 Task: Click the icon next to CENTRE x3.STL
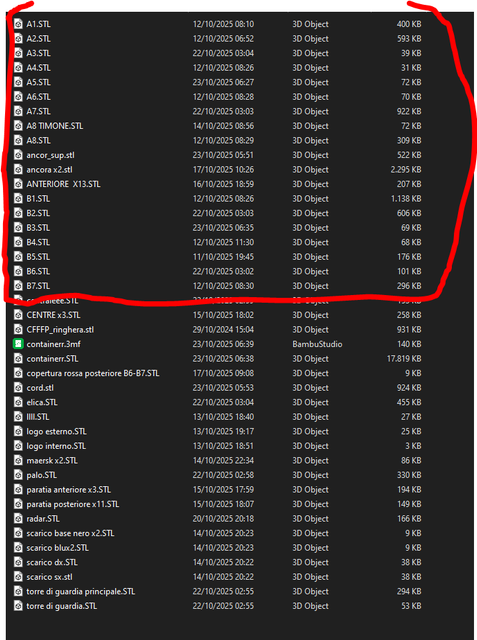[x=18, y=315]
